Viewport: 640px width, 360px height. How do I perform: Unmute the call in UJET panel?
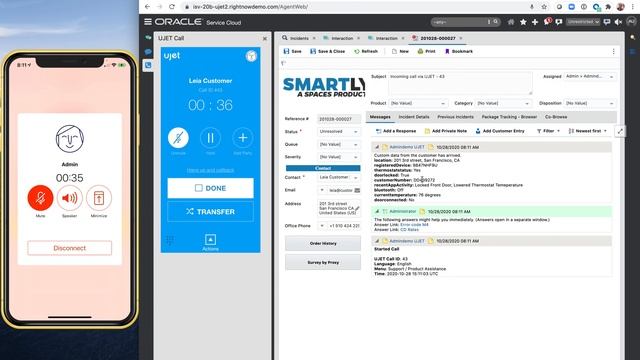[178, 138]
